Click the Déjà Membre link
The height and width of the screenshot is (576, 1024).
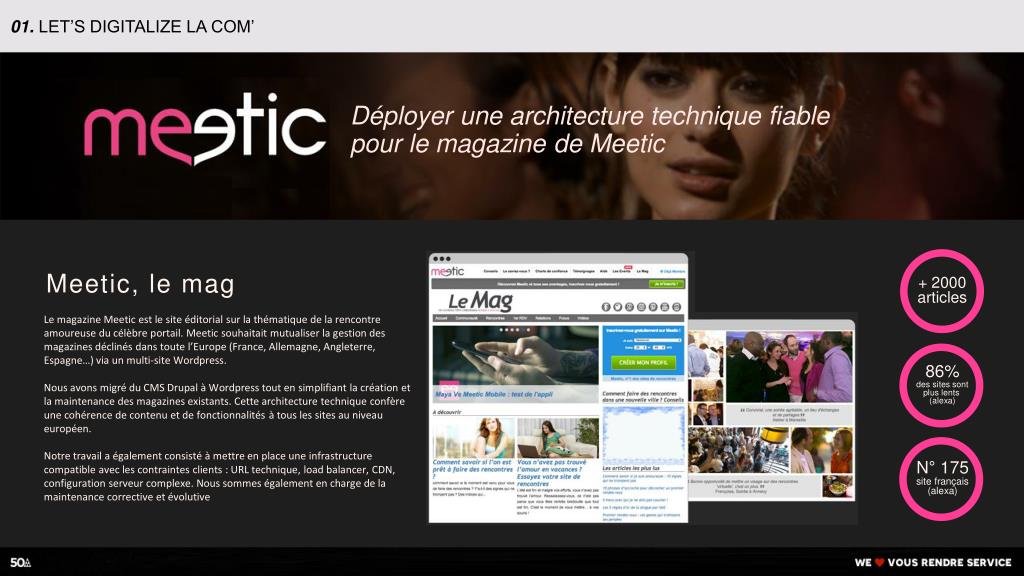click(673, 271)
